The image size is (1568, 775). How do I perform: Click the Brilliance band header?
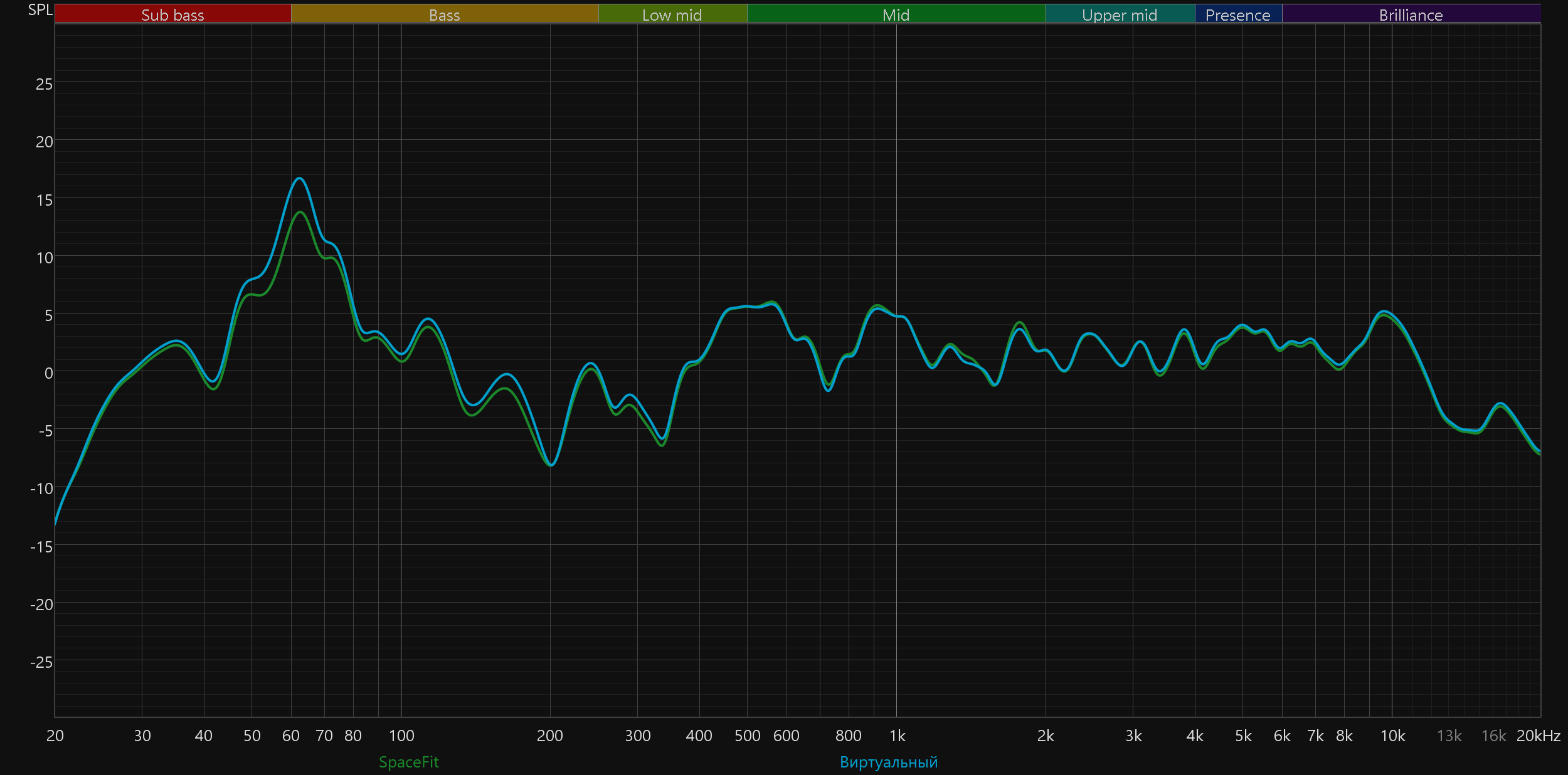pyautogui.click(x=1411, y=14)
